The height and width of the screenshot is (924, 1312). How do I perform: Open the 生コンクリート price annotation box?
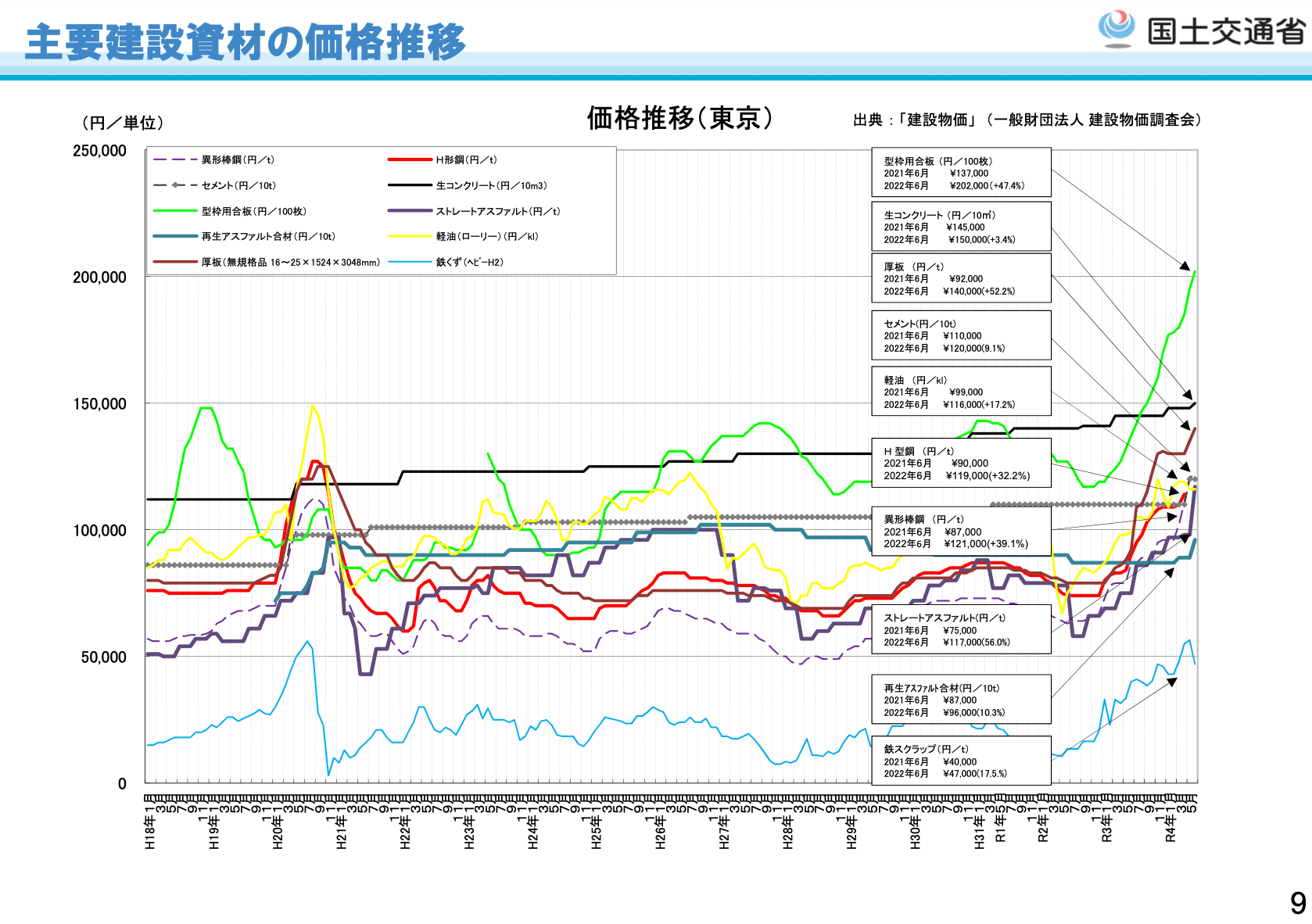[961, 227]
